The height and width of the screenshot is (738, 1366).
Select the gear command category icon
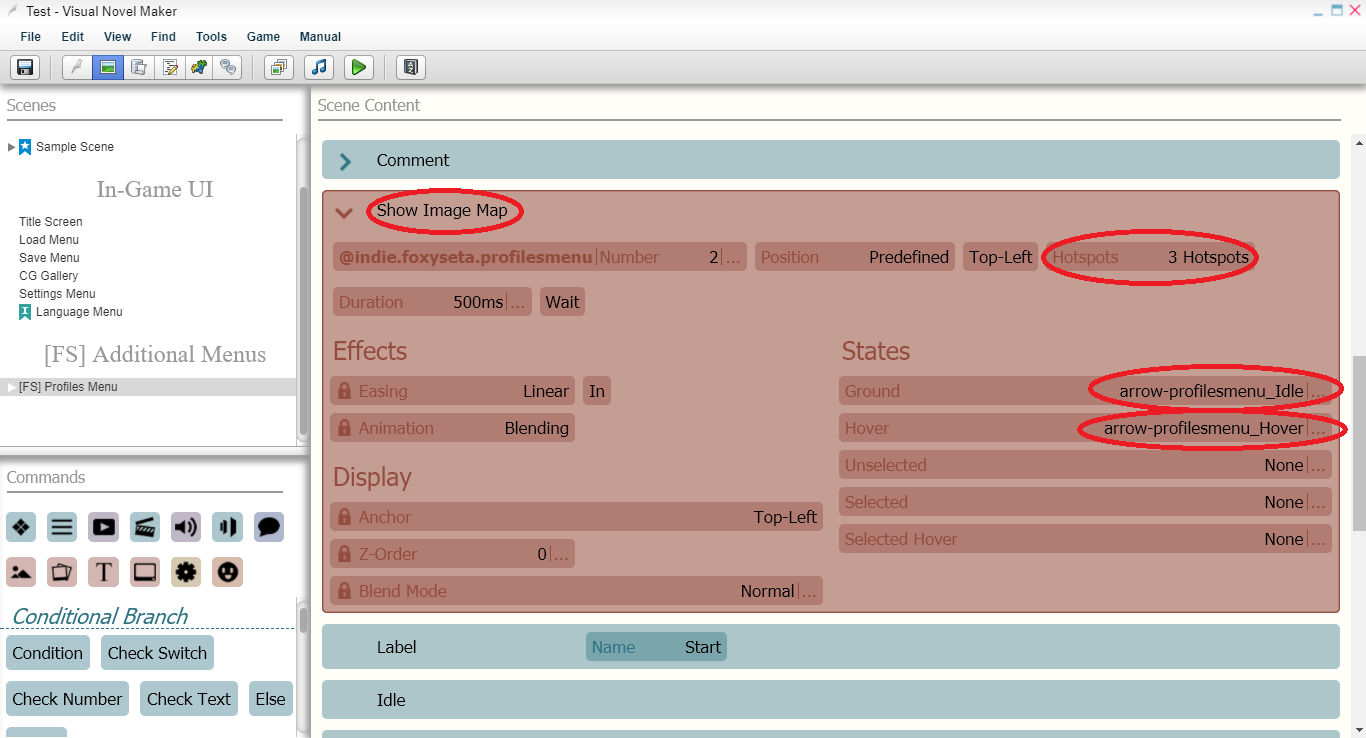coord(185,572)
